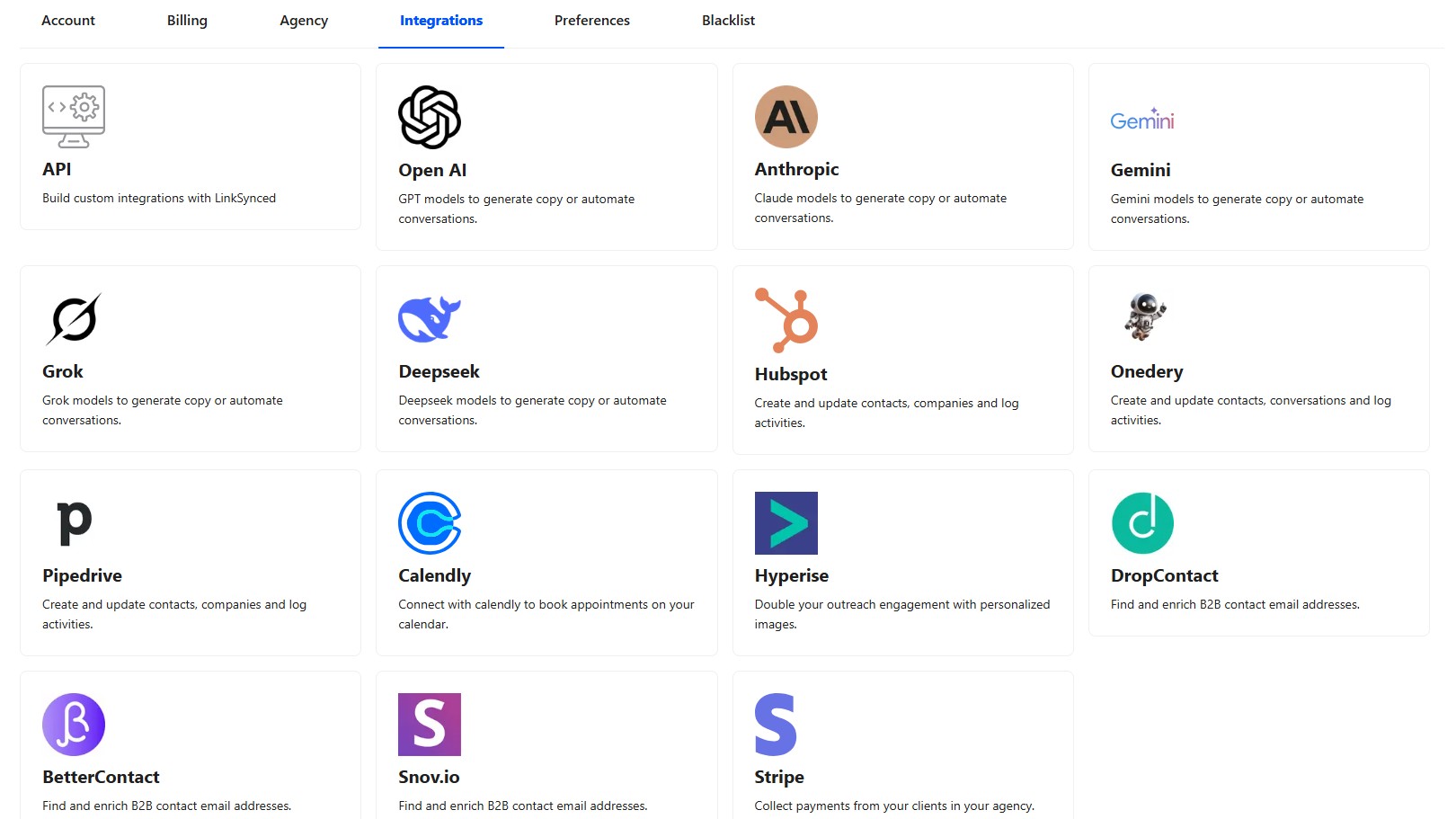Select the Hubspot integration title

point(791,375)
